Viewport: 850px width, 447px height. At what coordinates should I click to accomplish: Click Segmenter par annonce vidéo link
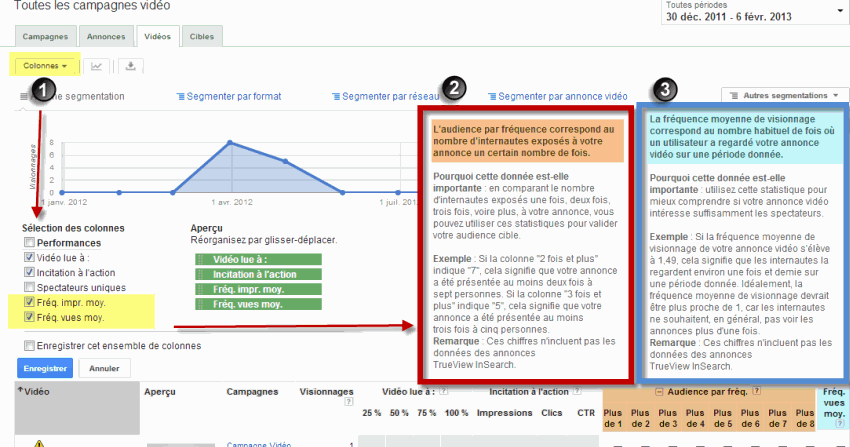coord(563,96)
